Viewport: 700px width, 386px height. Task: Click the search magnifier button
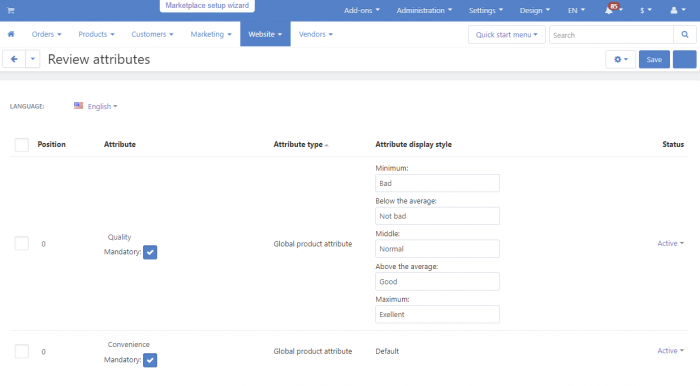[x=685, y=34]
